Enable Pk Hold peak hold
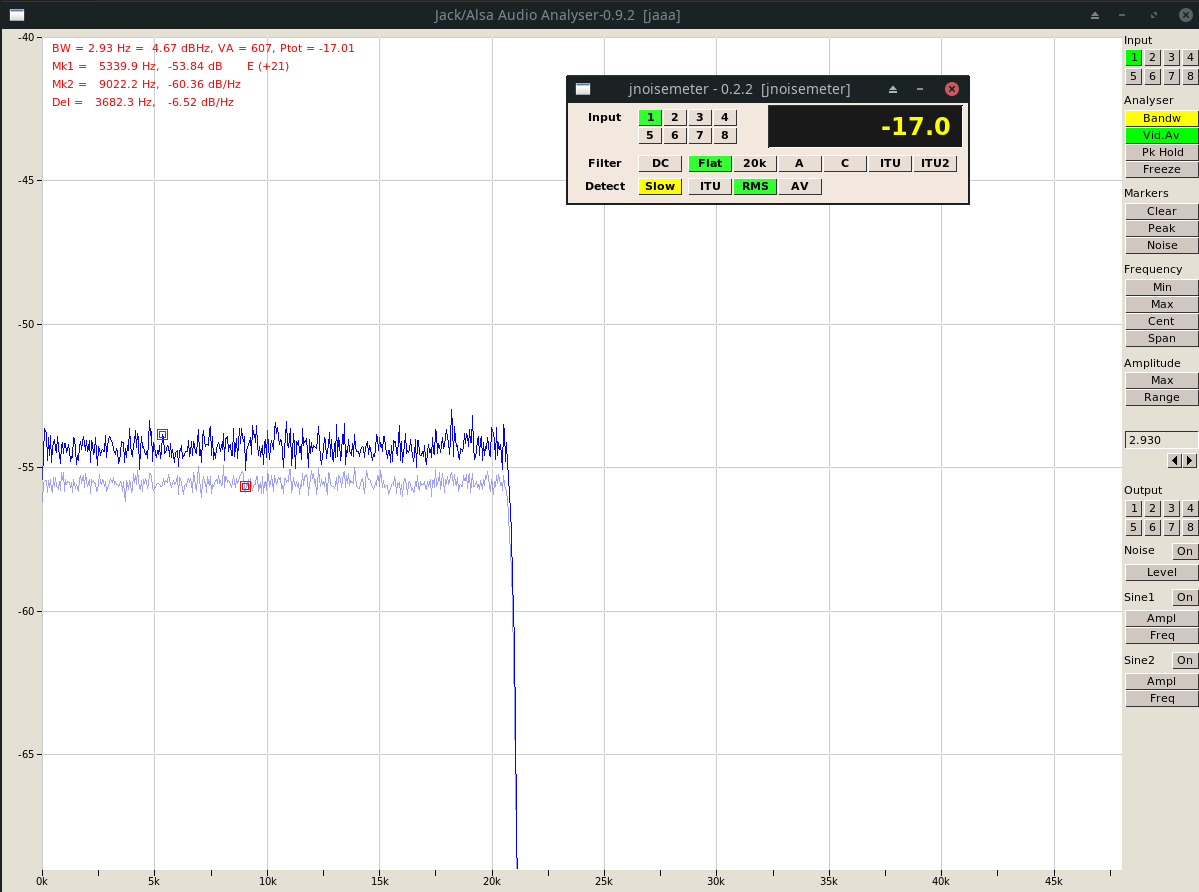This screenshot has height=892, width=1199. pos(1162,152)
